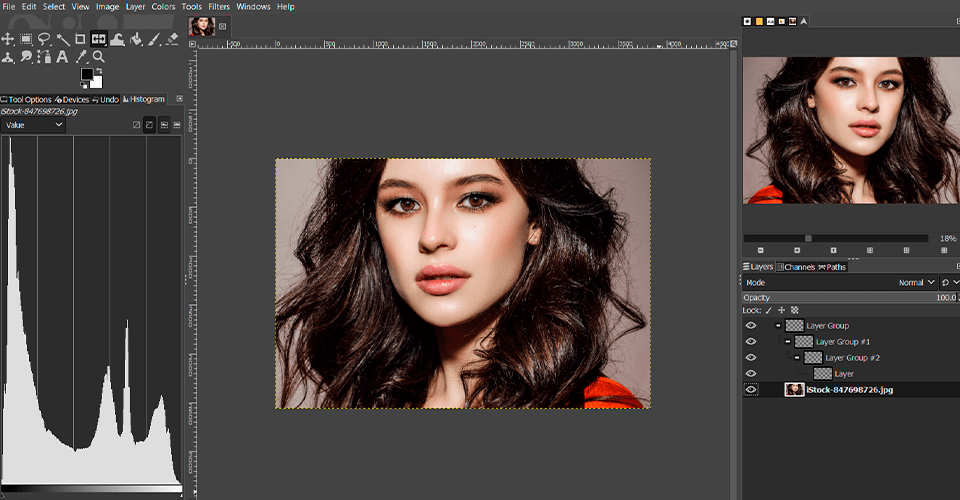The height and width of the screenshot is (500, 960).
Task: Open the layer Mode Normal dropdown
Action: click(915, 283)
